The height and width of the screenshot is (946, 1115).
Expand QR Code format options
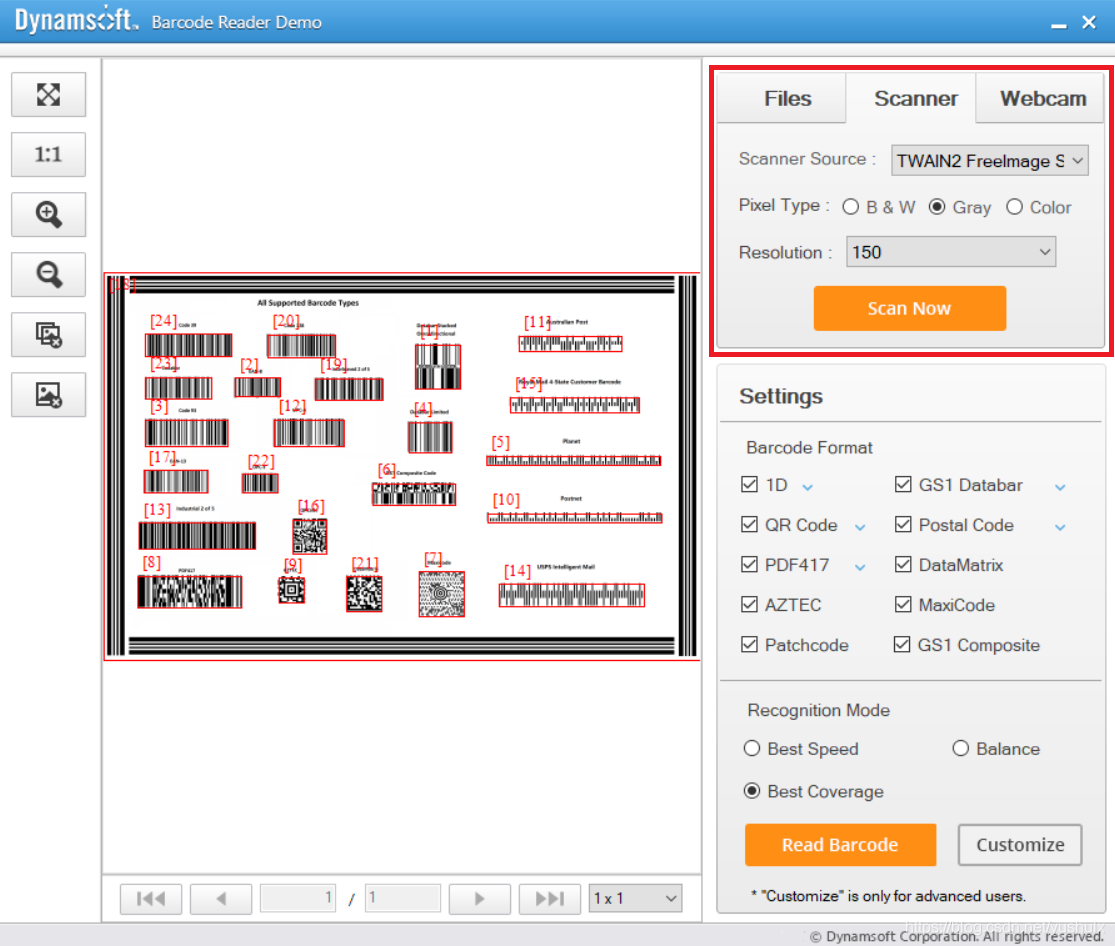click(x=860, y=527)
